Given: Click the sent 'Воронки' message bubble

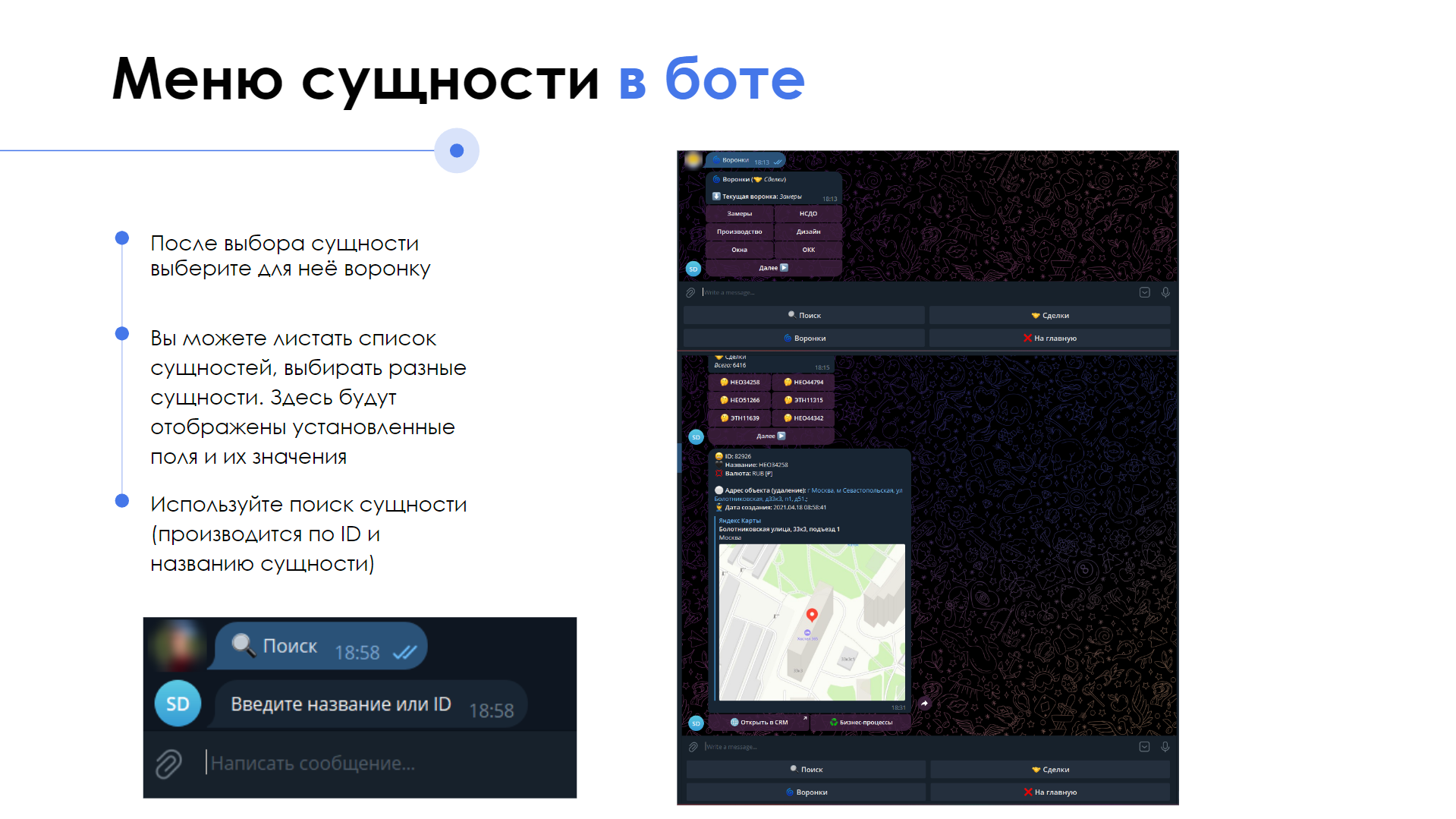Looking at the screenshot, I should [746, 161].
